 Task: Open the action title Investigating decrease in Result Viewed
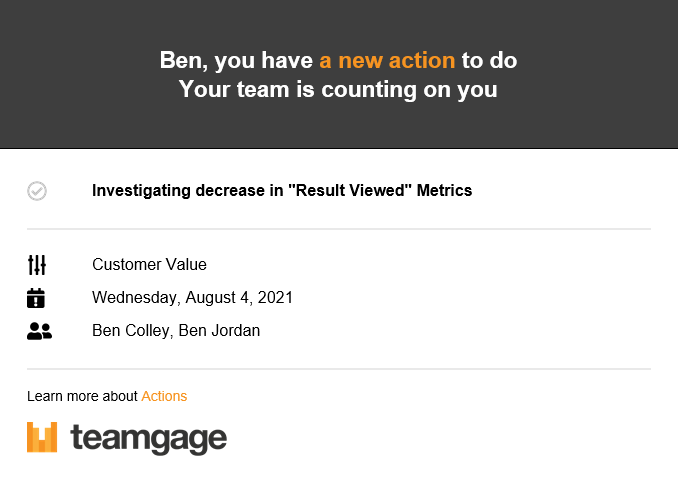[282, 190]
